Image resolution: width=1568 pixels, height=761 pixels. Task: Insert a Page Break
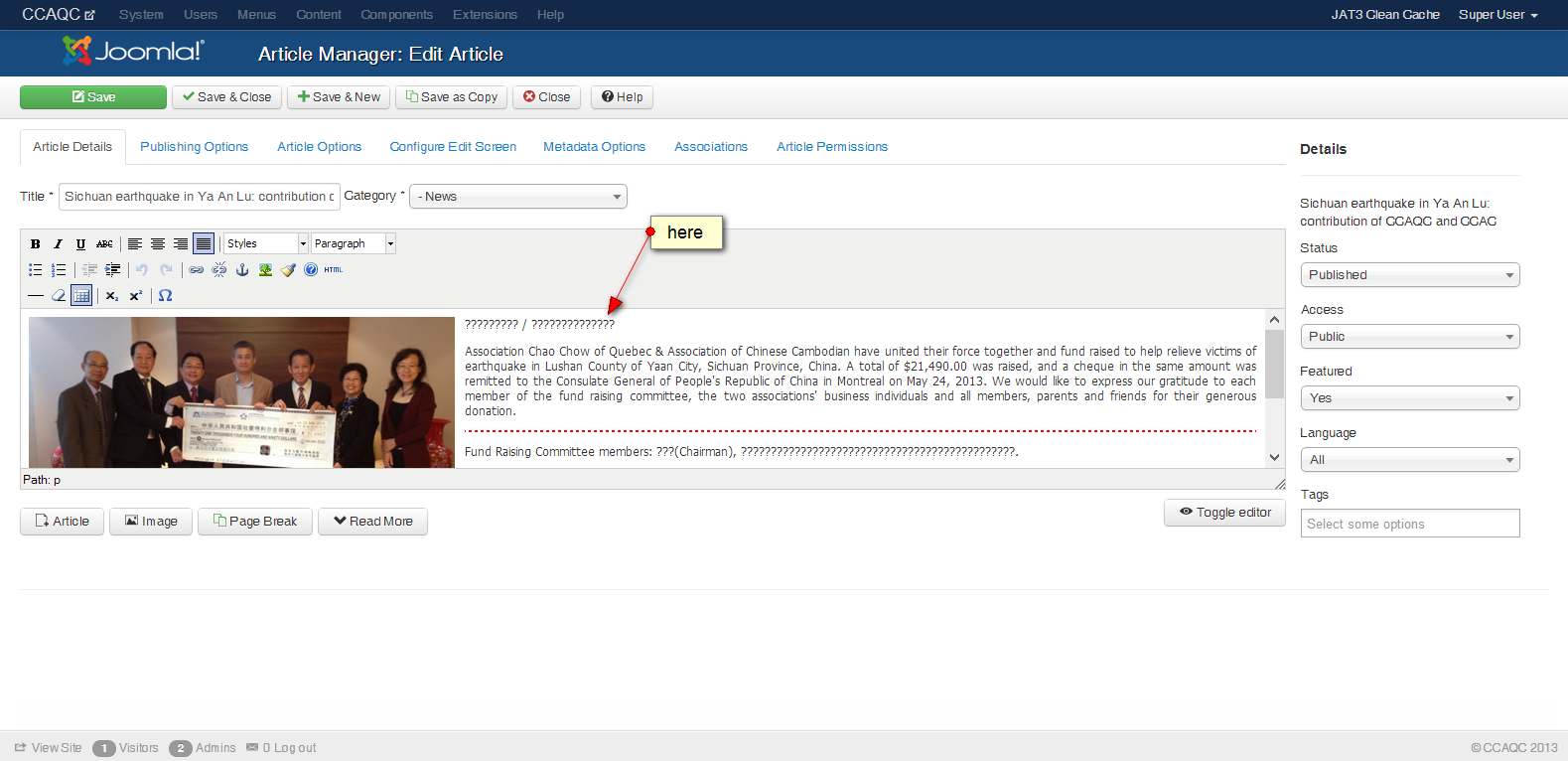(x=255, y=522)
